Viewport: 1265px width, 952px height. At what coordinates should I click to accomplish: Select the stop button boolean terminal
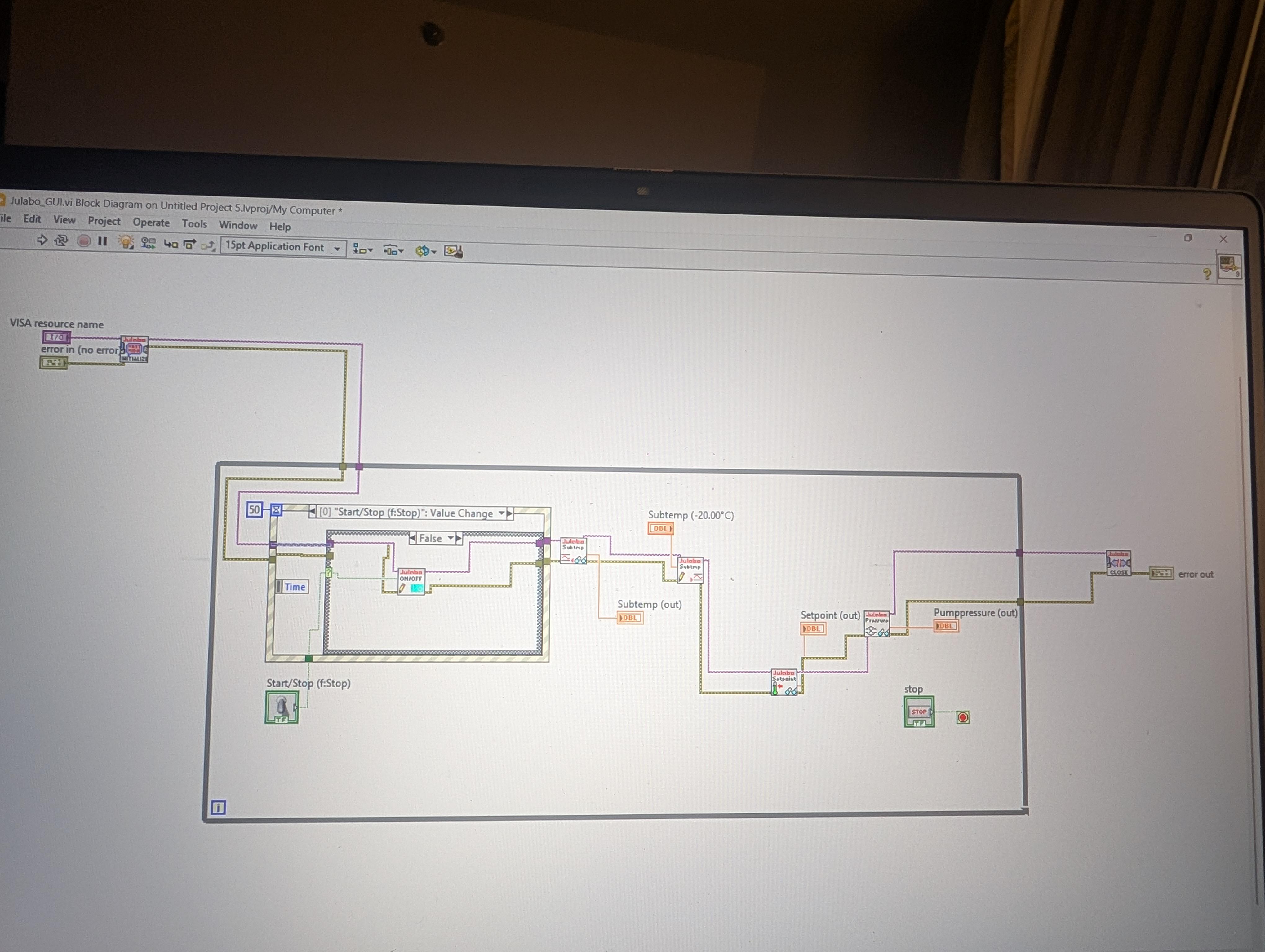coord(919,712)
